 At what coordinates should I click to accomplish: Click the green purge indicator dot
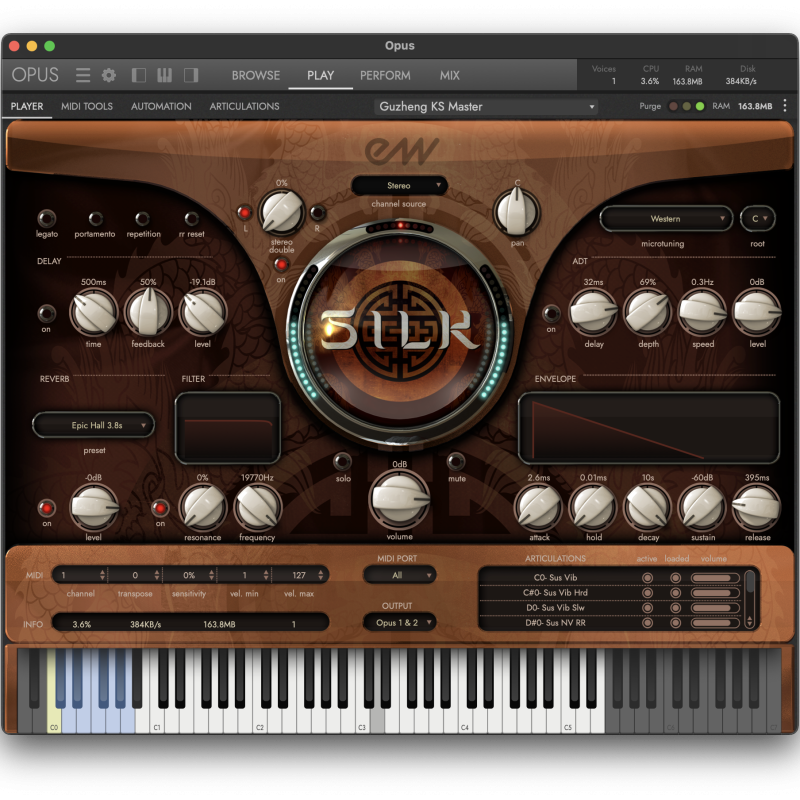(x=700, y=106)
